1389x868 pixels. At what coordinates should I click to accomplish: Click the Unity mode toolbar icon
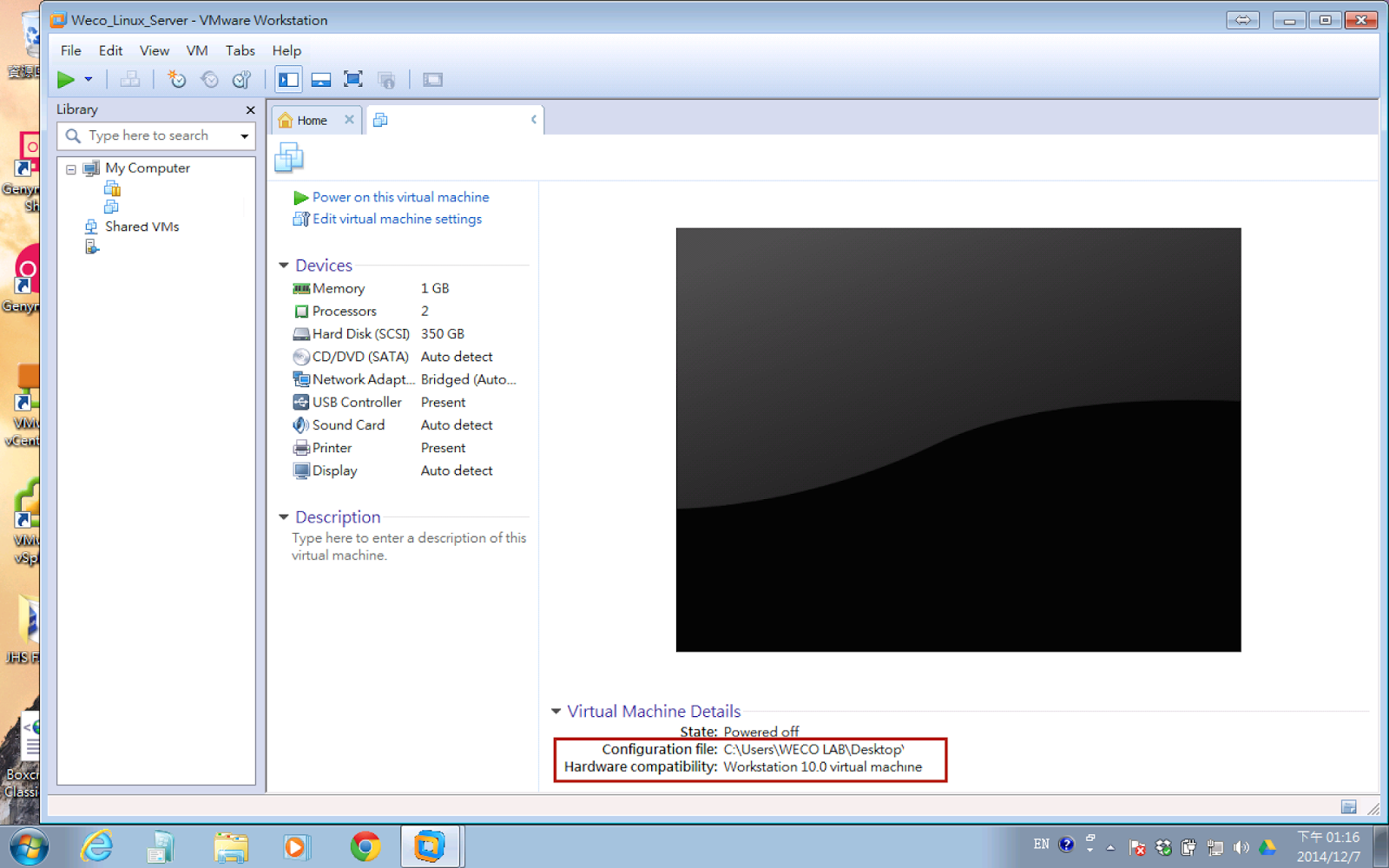[387, 80]
